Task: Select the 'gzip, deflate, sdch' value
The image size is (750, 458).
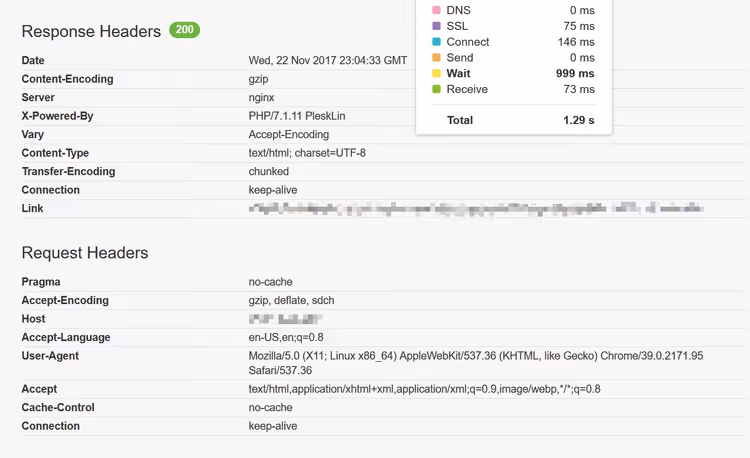Action: point(291,300)
